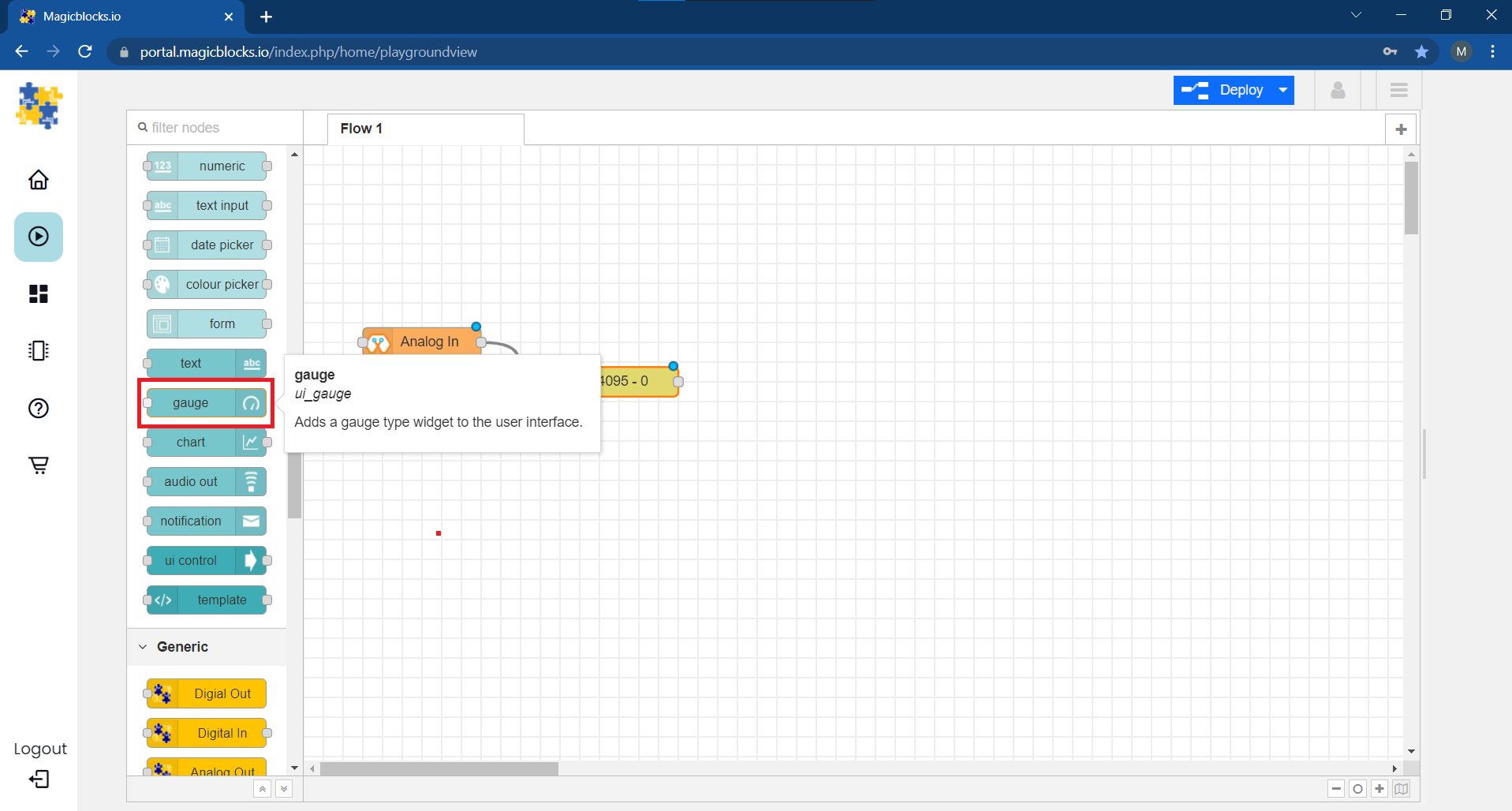Open the Devices icon in the sidebar
The height and width of the screenshot is (811, 1512).
(x=38, y=350)
